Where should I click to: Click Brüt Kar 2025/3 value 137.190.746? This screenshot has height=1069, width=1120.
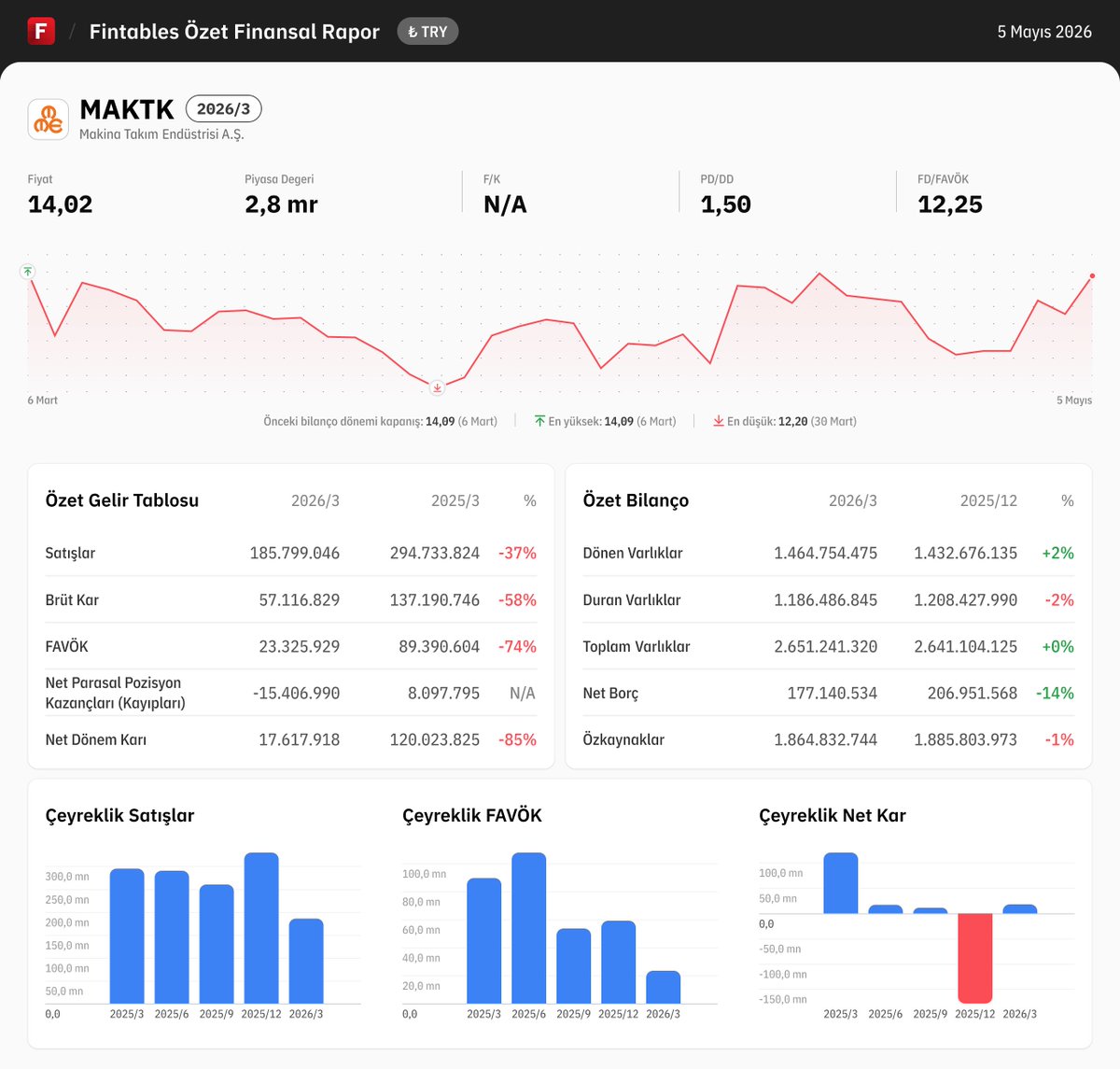(435, 599)
